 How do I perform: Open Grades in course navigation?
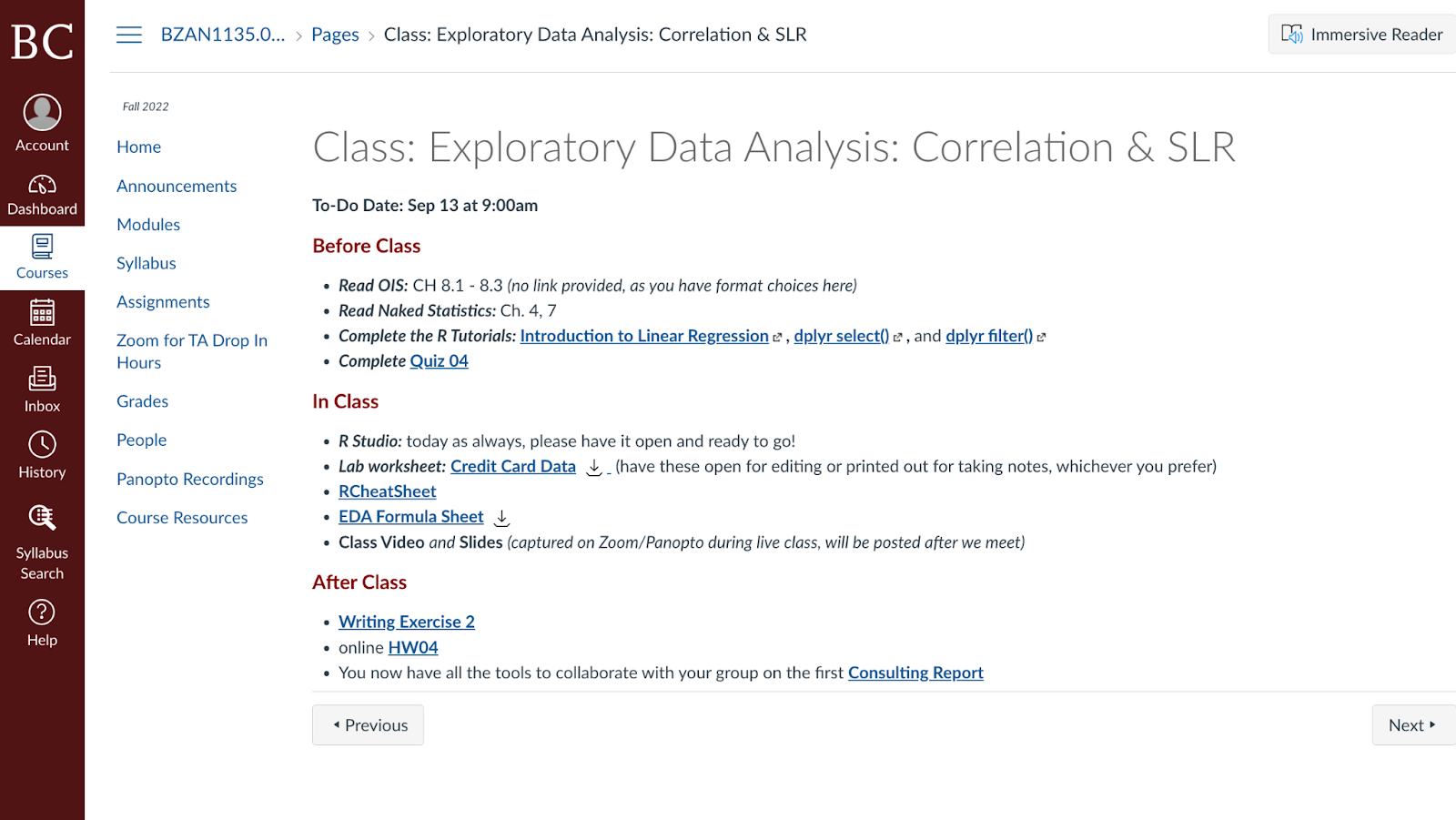142,401
